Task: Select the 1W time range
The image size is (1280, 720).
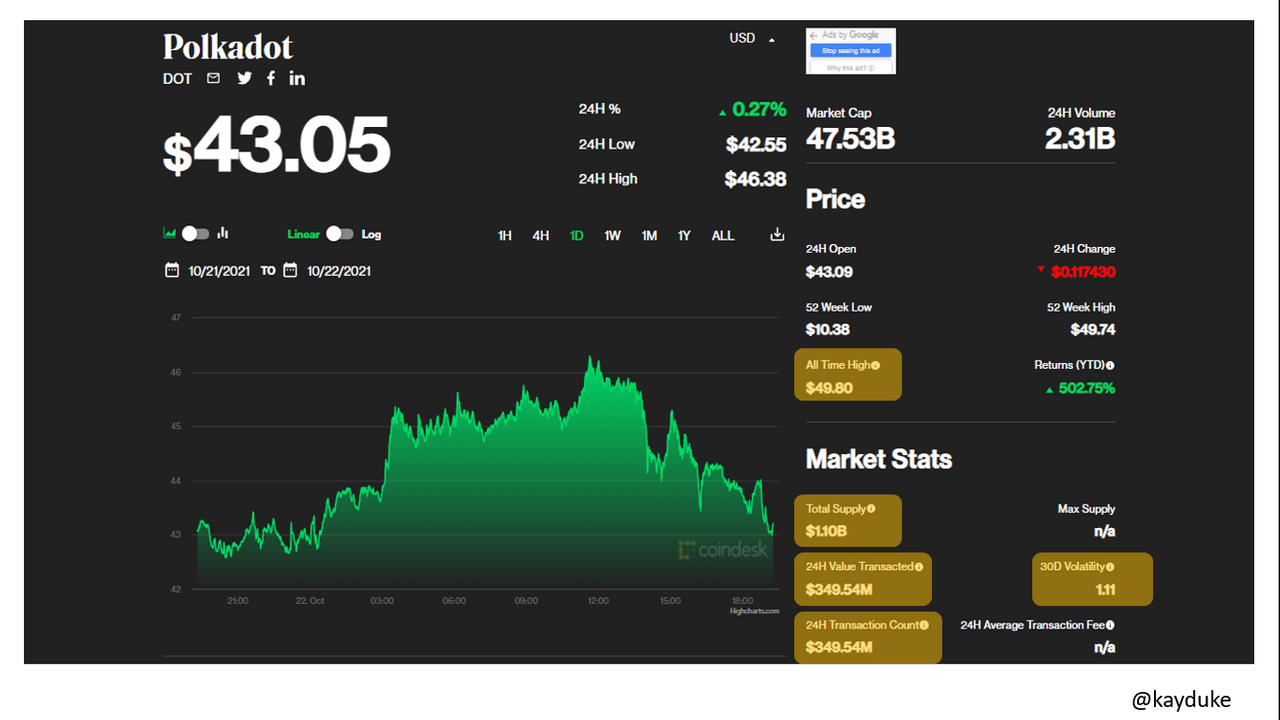Action: pyautogui.click(x=612, y=235)
